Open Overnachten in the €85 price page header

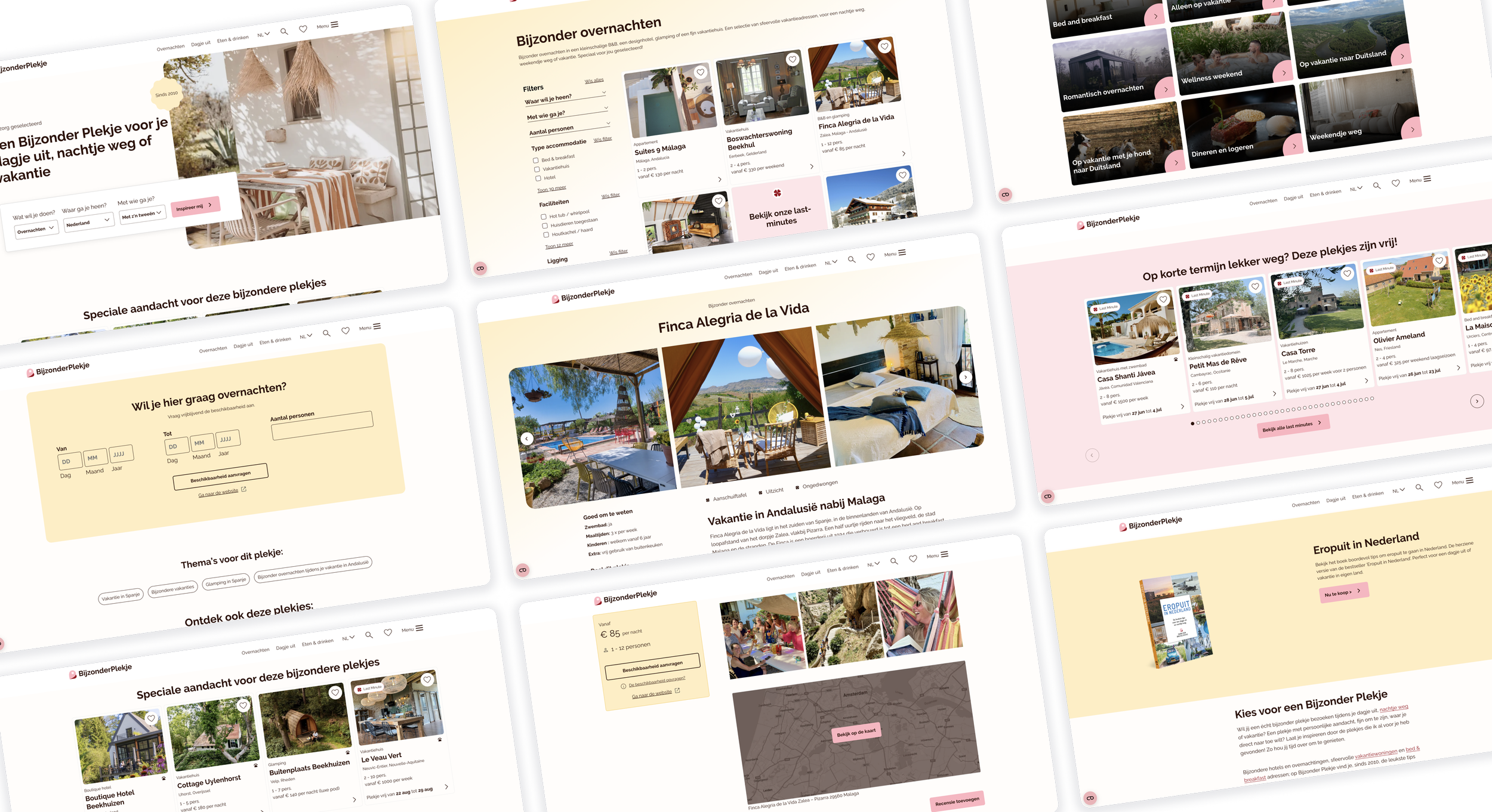[x=781, y=577]
